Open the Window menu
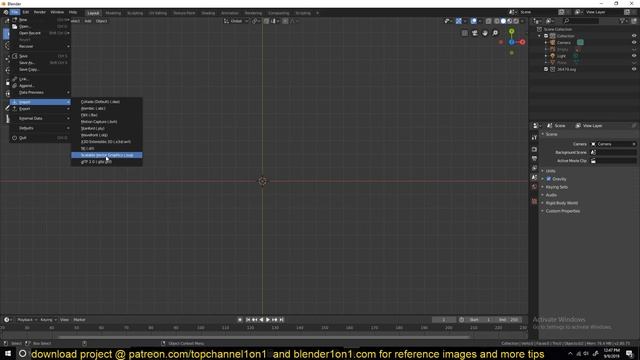The height and width of the screenshot is (360, 640). point(57,12)
